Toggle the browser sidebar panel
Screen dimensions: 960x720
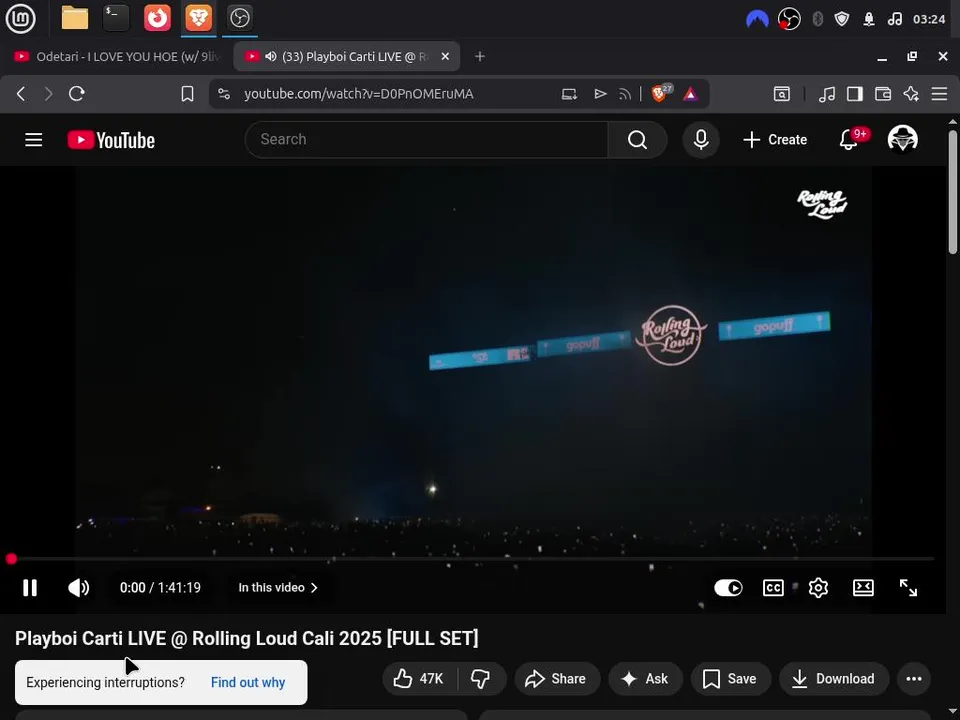tap(855, 94)
